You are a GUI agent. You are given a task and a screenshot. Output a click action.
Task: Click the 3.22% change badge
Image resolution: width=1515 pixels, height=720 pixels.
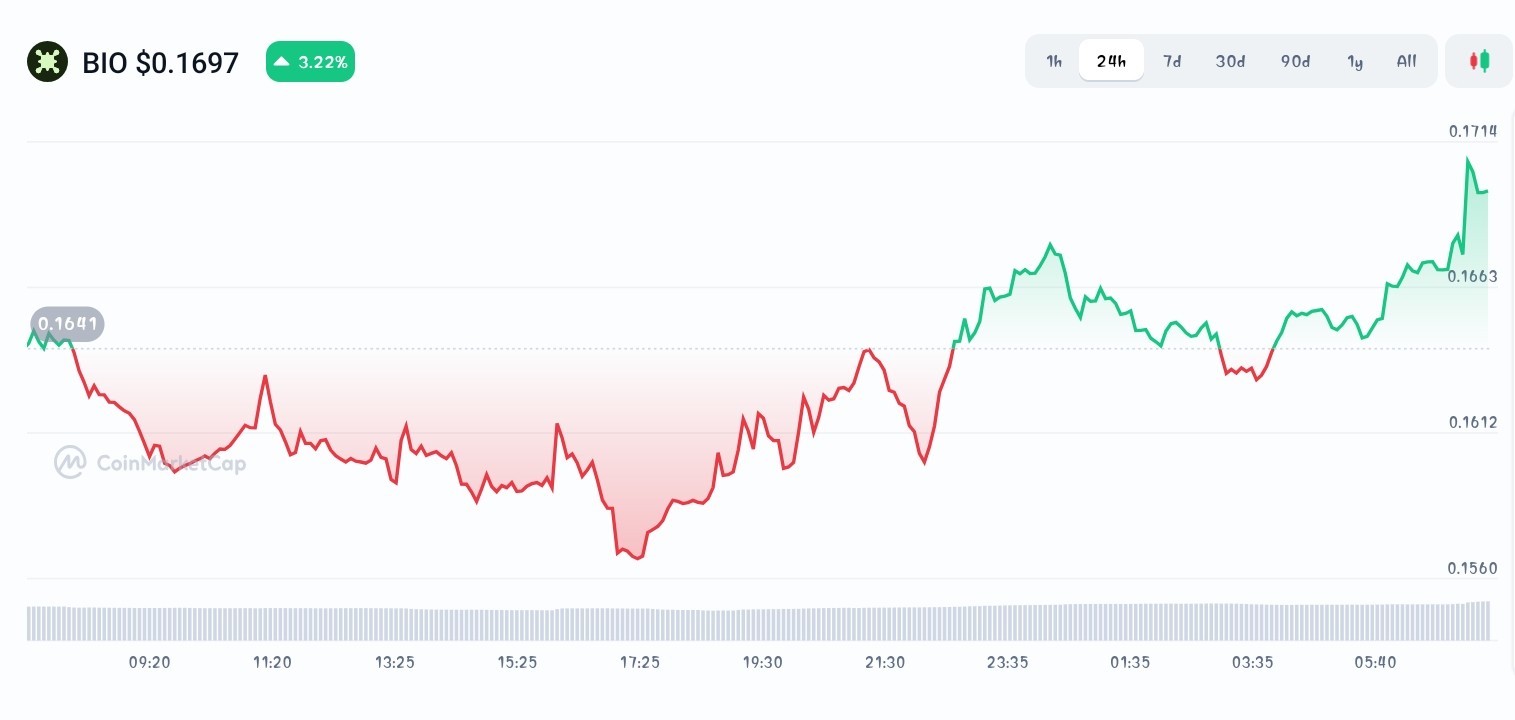(310, 62)
